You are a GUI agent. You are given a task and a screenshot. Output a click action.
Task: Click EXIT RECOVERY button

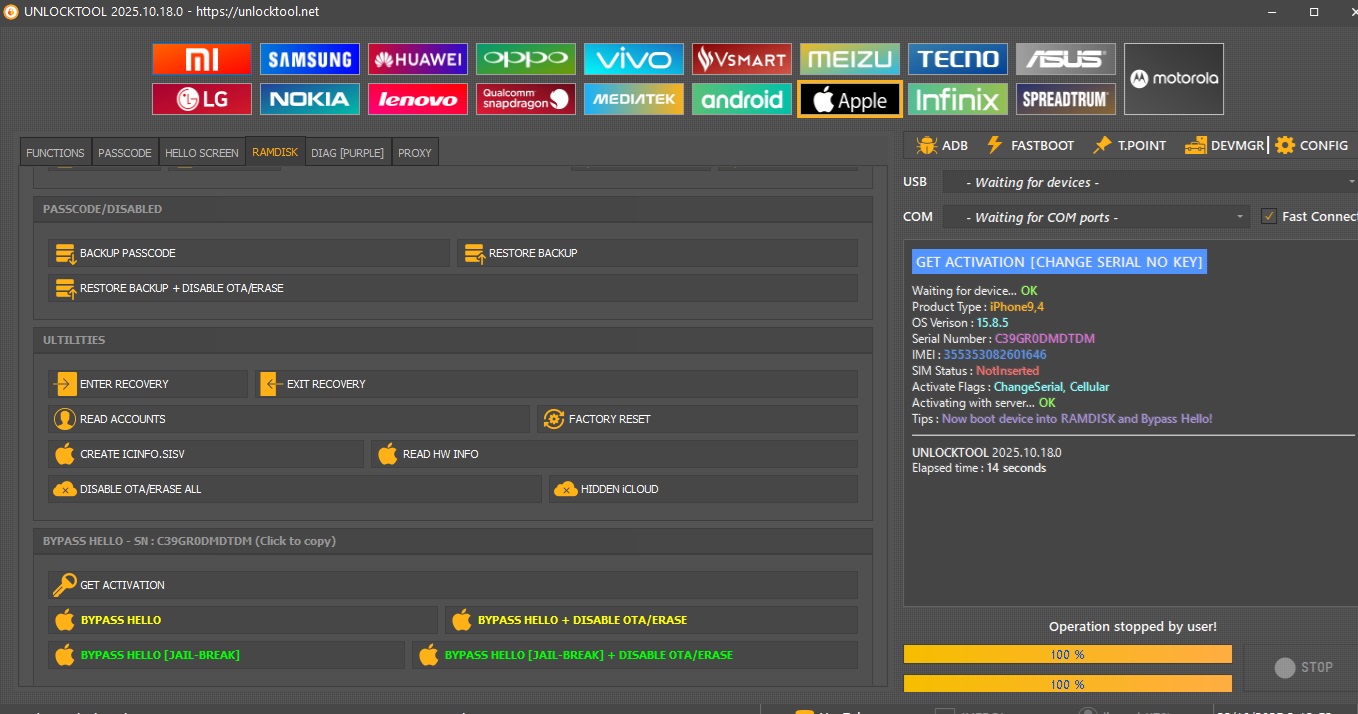tap(556, 384)
